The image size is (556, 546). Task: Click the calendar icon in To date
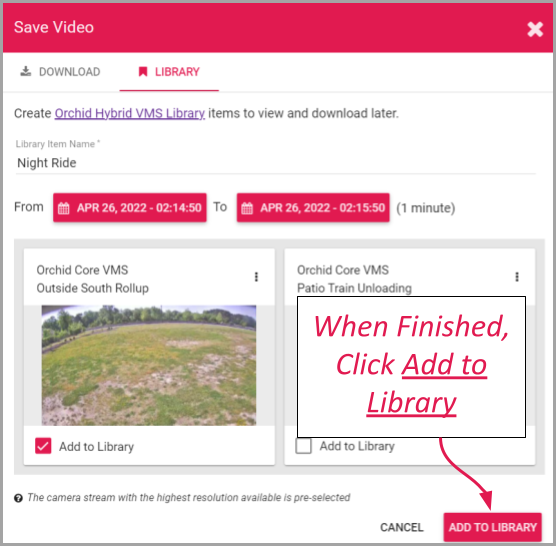pyautogui.click(x=247, y=208)
